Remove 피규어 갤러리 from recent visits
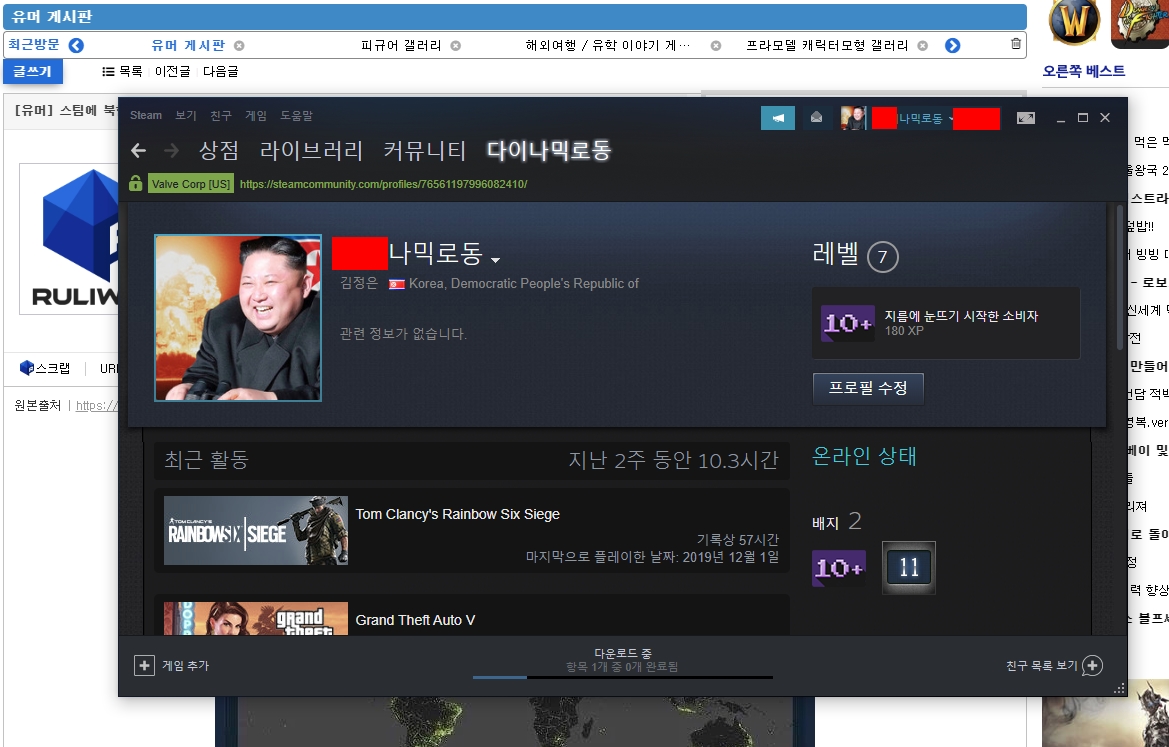The image size is (1169, 747). (x=456, y=45)
